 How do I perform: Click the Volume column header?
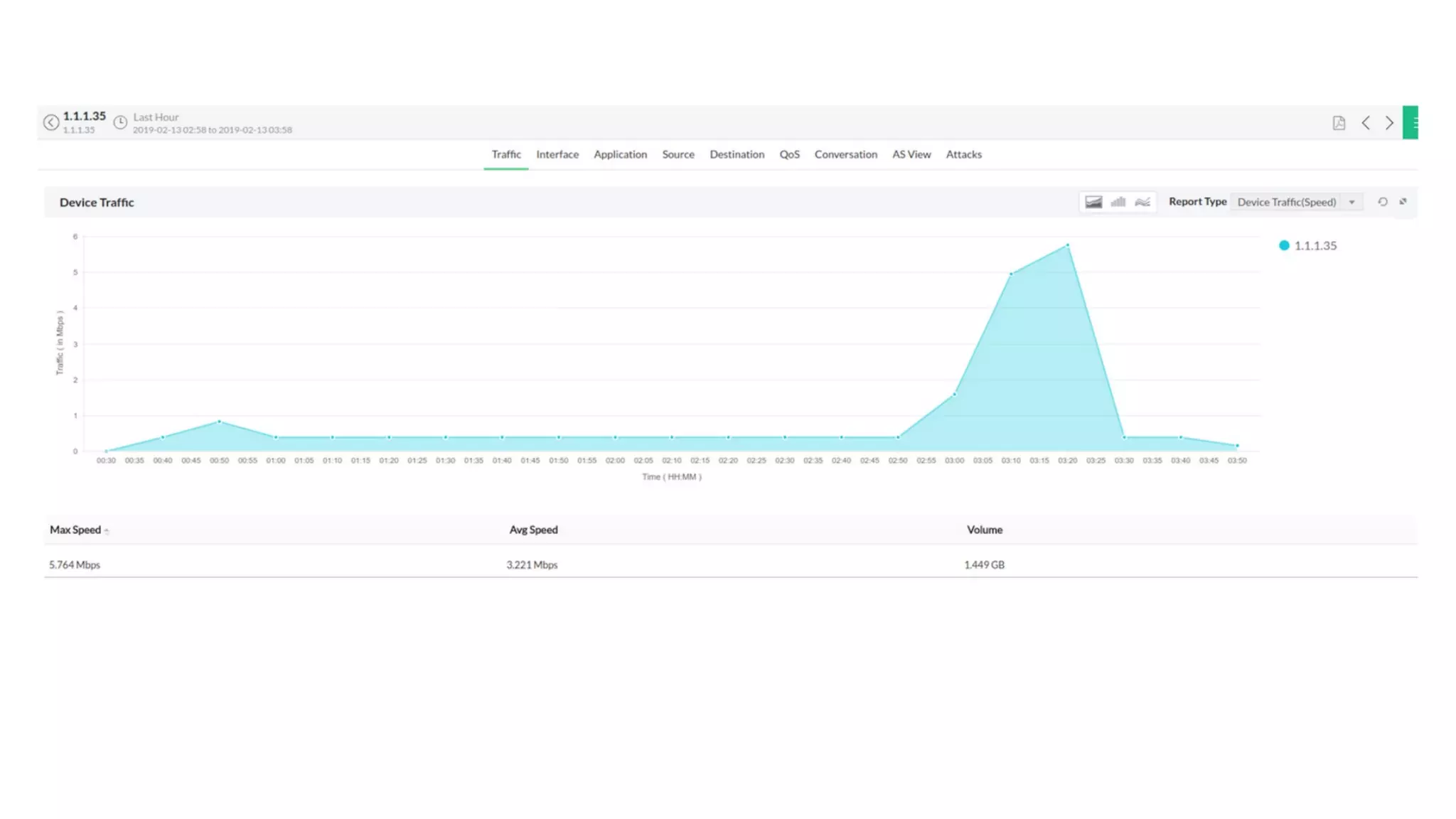985,530
